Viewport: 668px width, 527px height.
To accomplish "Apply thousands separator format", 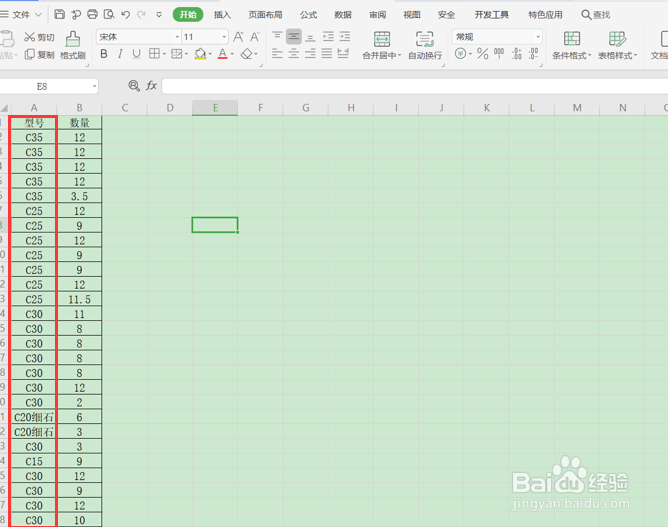I will click(499, 54).
